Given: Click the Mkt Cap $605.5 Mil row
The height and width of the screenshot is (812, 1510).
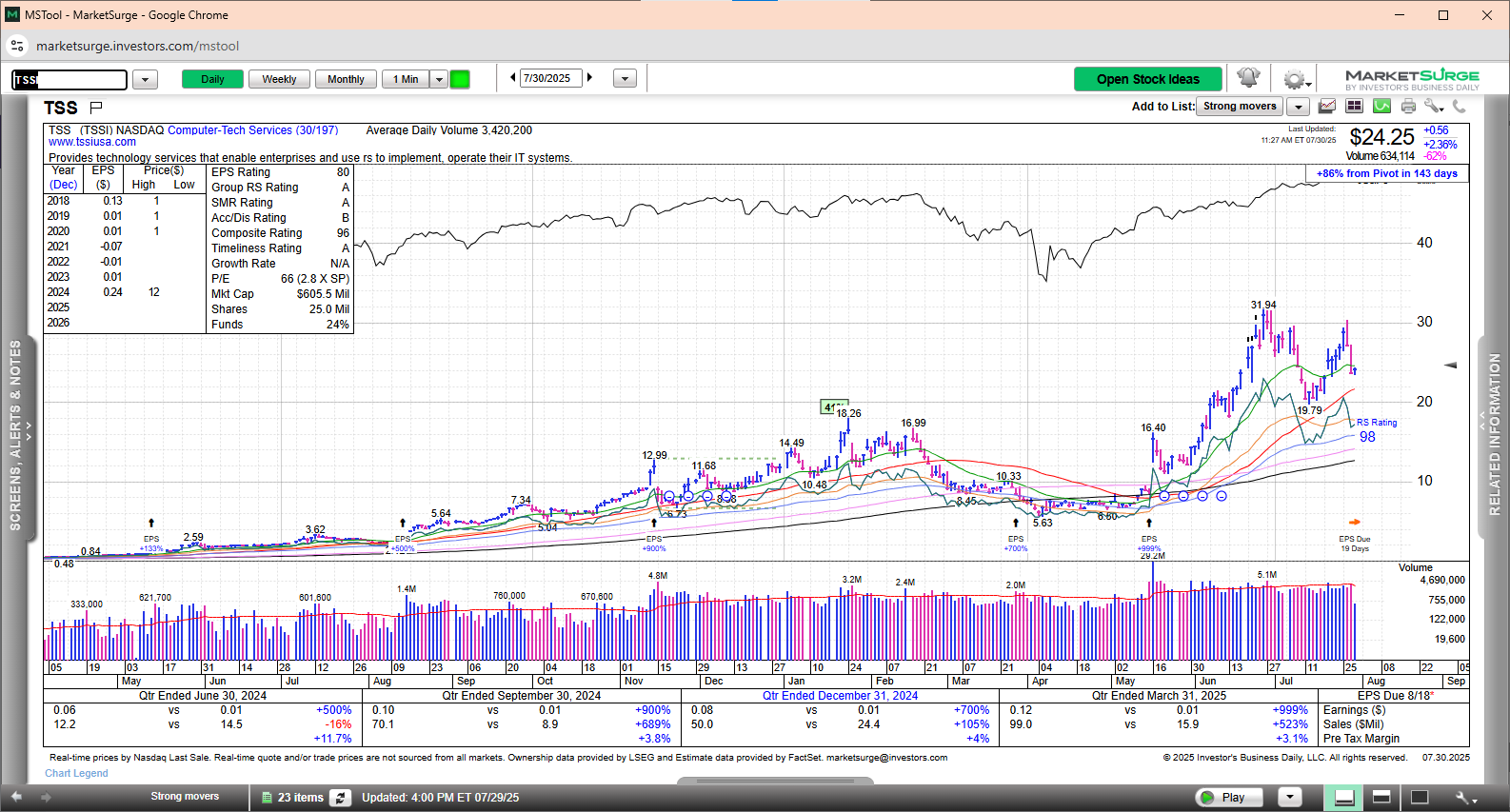Looking at the screenshot, I should [280, 294].
